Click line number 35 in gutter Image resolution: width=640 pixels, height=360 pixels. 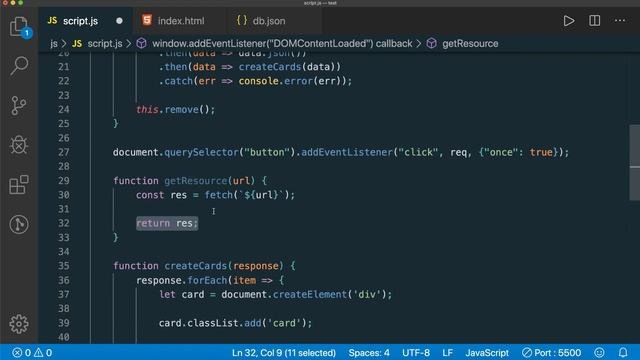(x=64, y=266)
